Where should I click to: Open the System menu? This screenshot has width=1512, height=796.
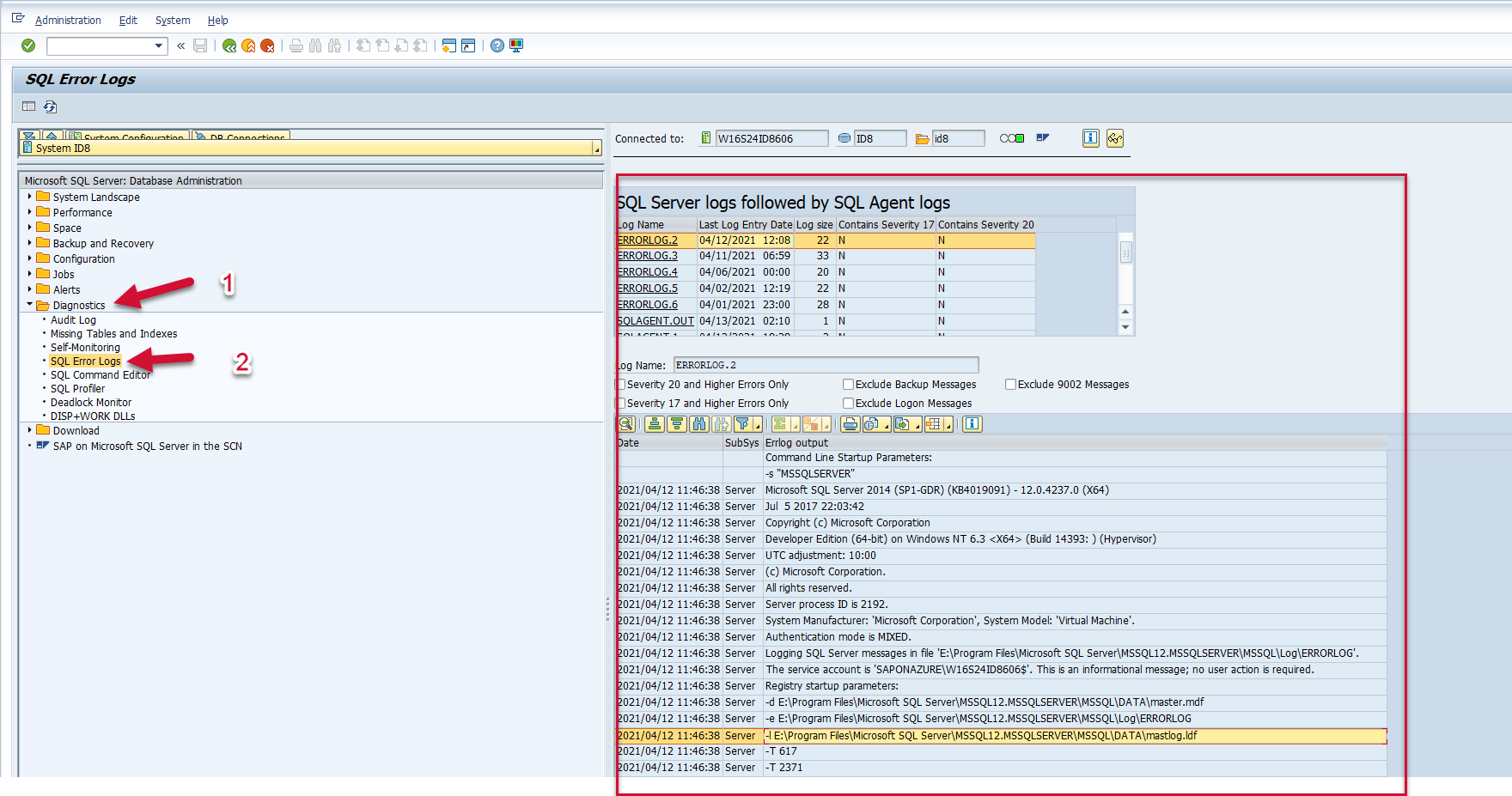tap(173, 20)
